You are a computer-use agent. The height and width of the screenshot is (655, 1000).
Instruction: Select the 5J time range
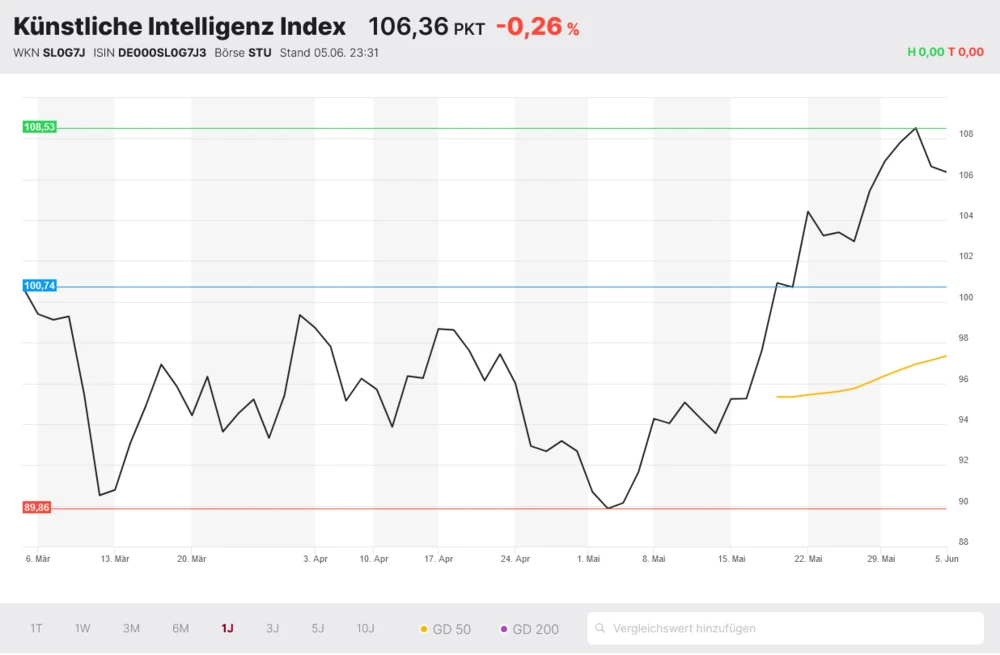317,628
